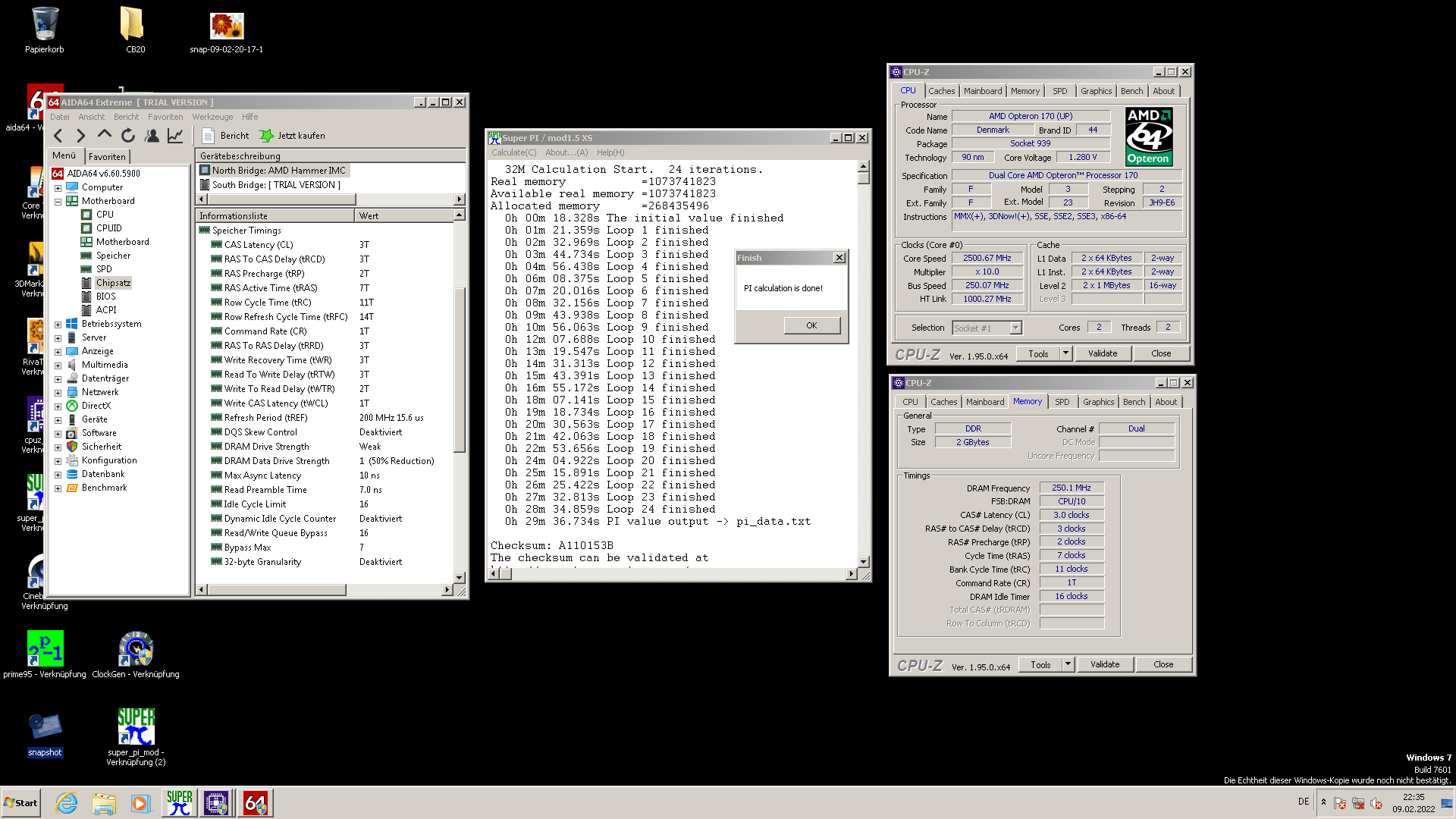Switch to Bench tab in bottom CPU-Z
The width and height of the screenshot is (1456, 819).
click(x=1134, y=402)
